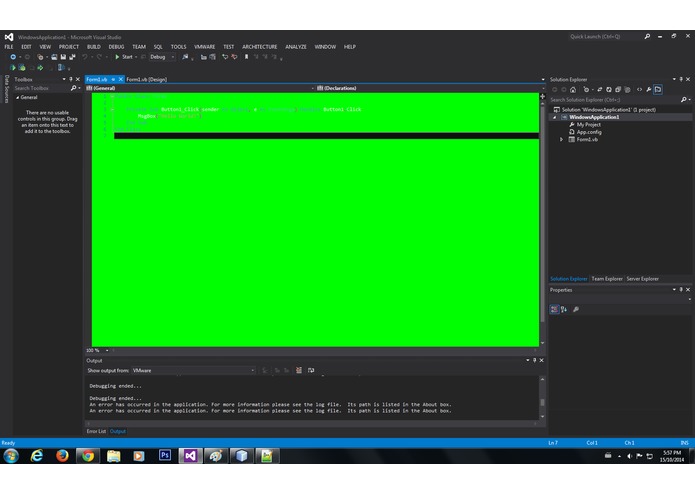The width and height of the screenshot is (695, 494).
Task: Click the Quick Launch search box
Action: (605, 37)
